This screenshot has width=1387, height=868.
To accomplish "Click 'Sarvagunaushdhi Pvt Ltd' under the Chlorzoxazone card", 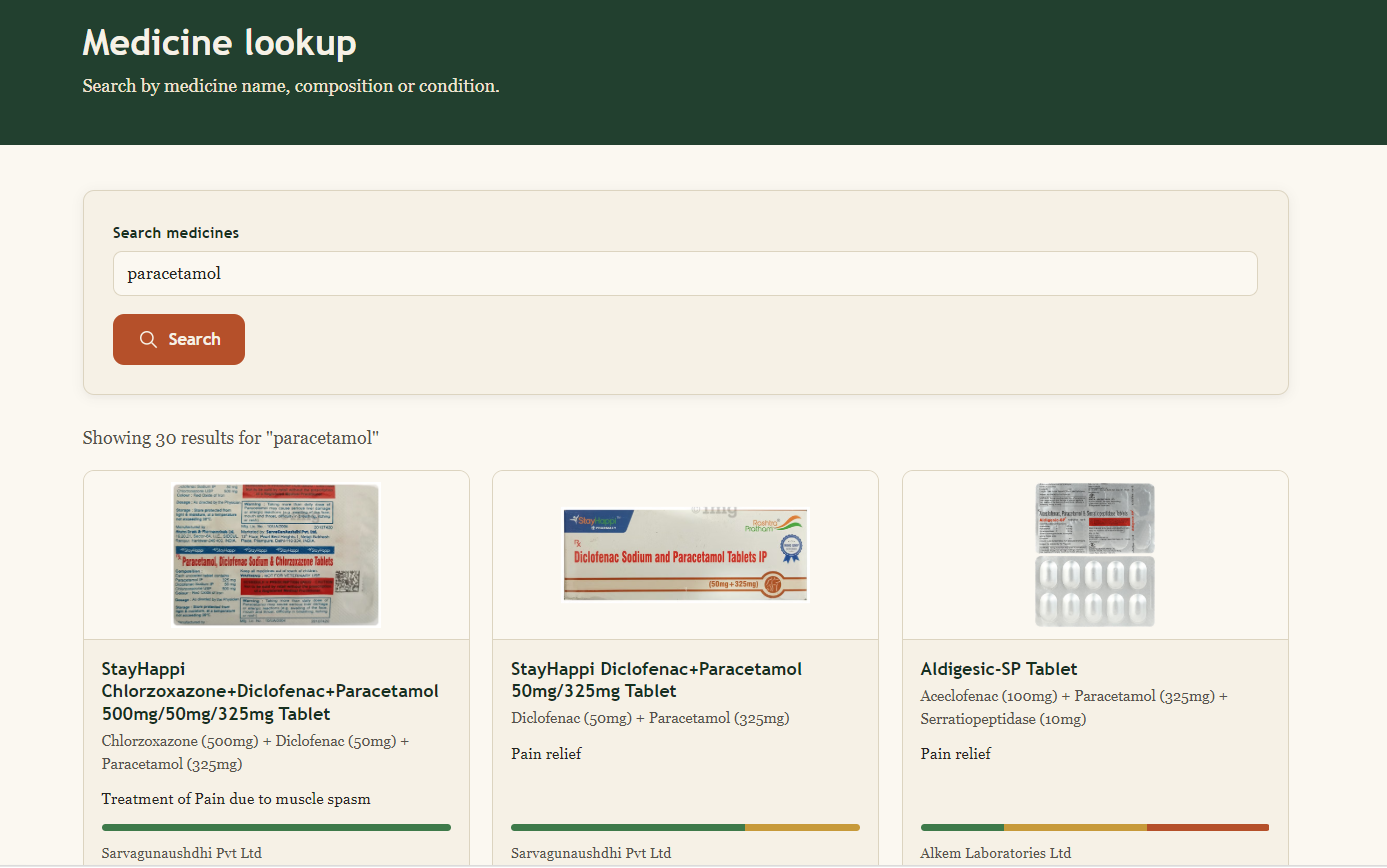I will click(182, 853).
